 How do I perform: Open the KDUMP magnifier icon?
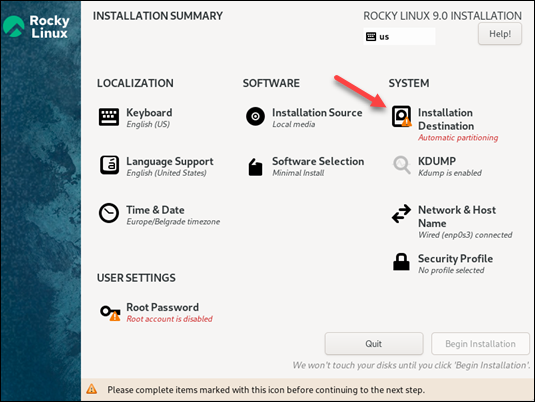tap(402, 165)
